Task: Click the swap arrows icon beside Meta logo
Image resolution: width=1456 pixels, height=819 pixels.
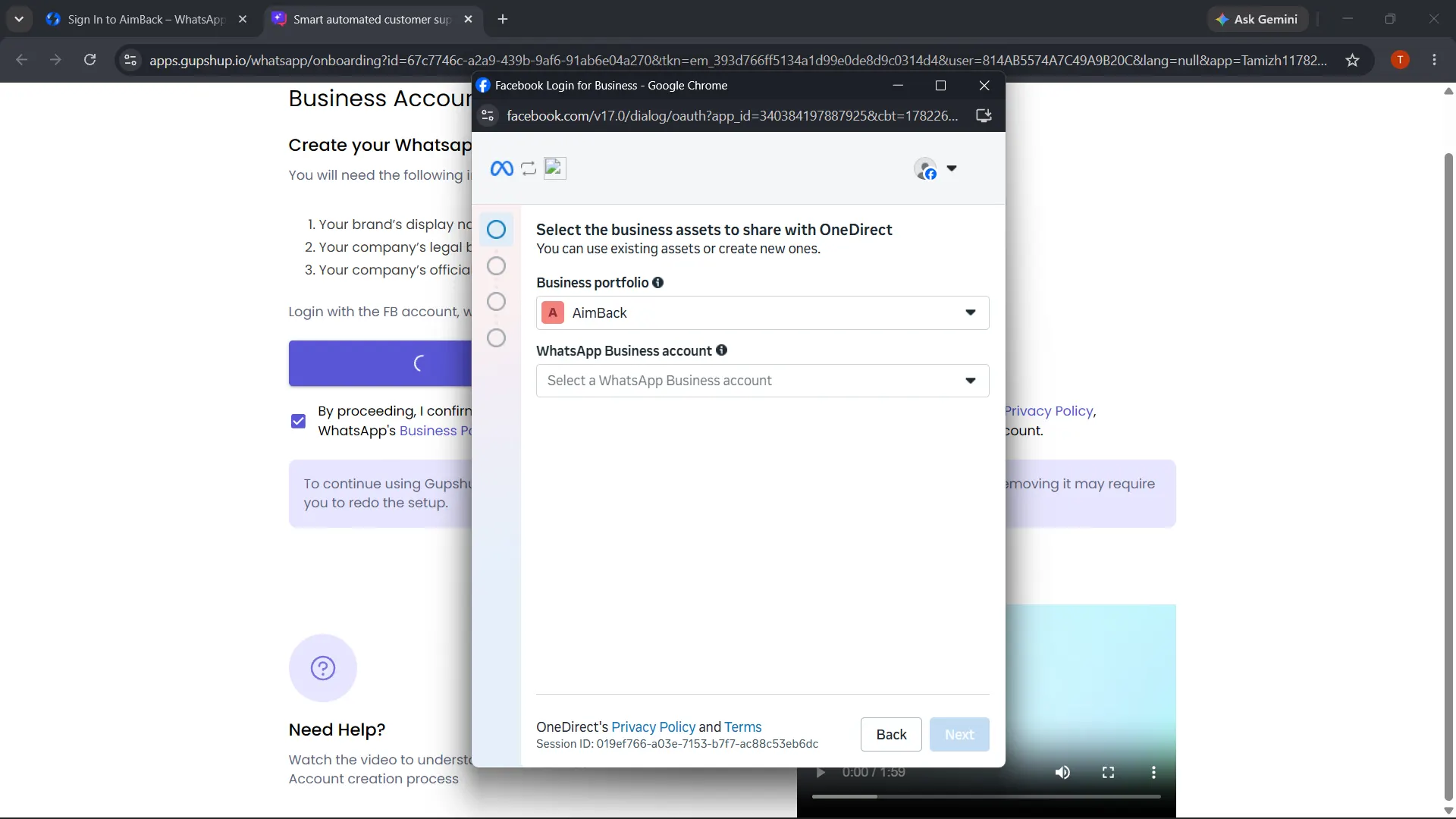Action: [x=529, y=168]
